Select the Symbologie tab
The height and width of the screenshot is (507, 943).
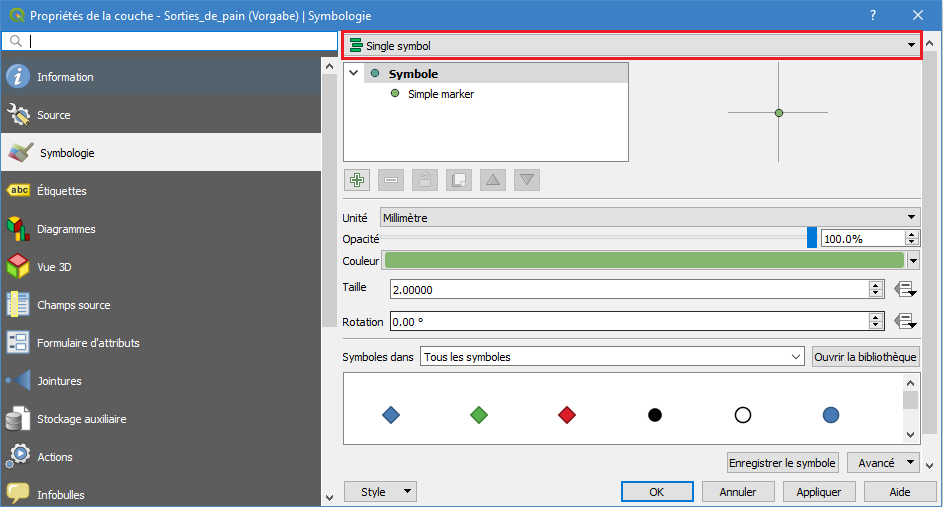[x=161, y=153]
